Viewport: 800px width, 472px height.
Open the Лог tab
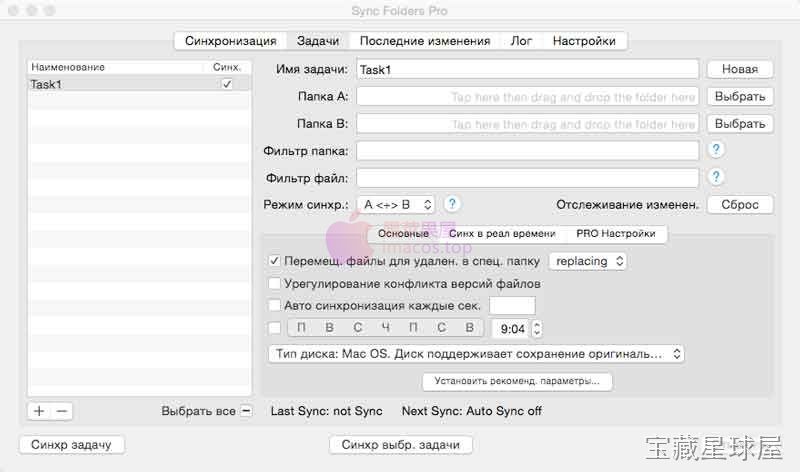pyautogui.click(x=521, y=41)
